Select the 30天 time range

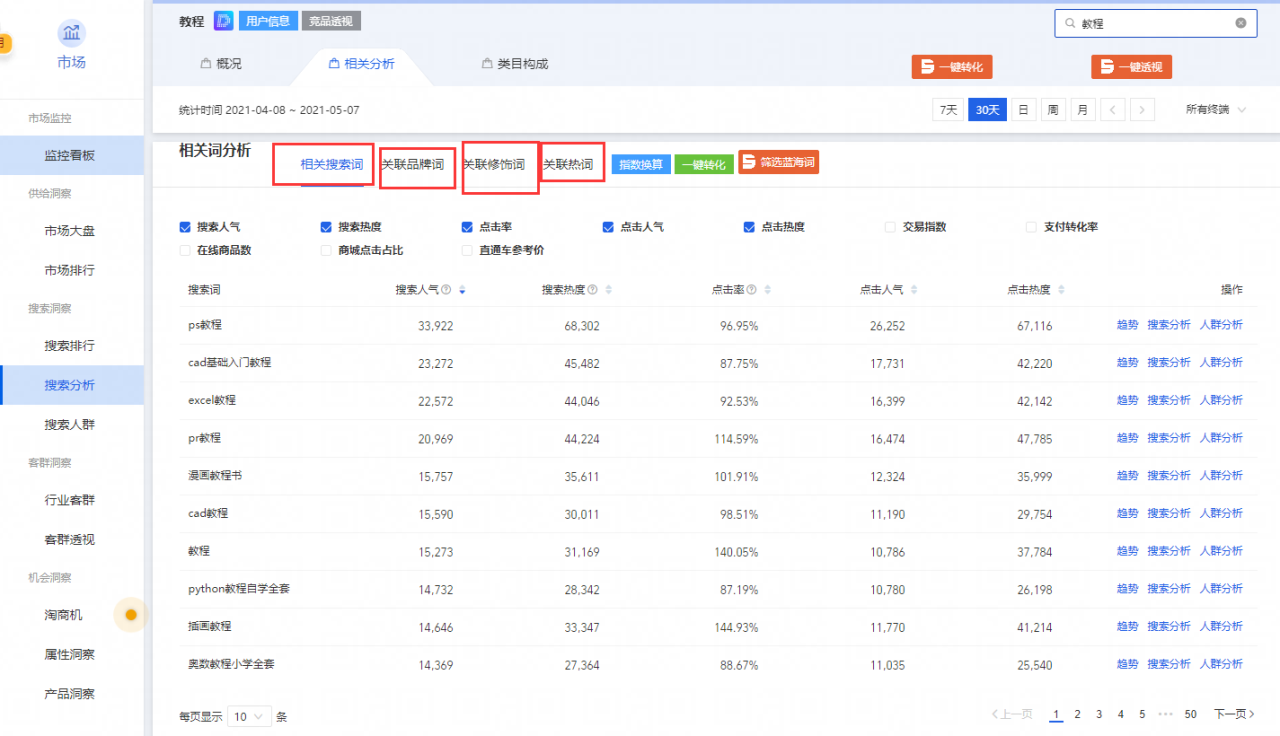(987, 110)
